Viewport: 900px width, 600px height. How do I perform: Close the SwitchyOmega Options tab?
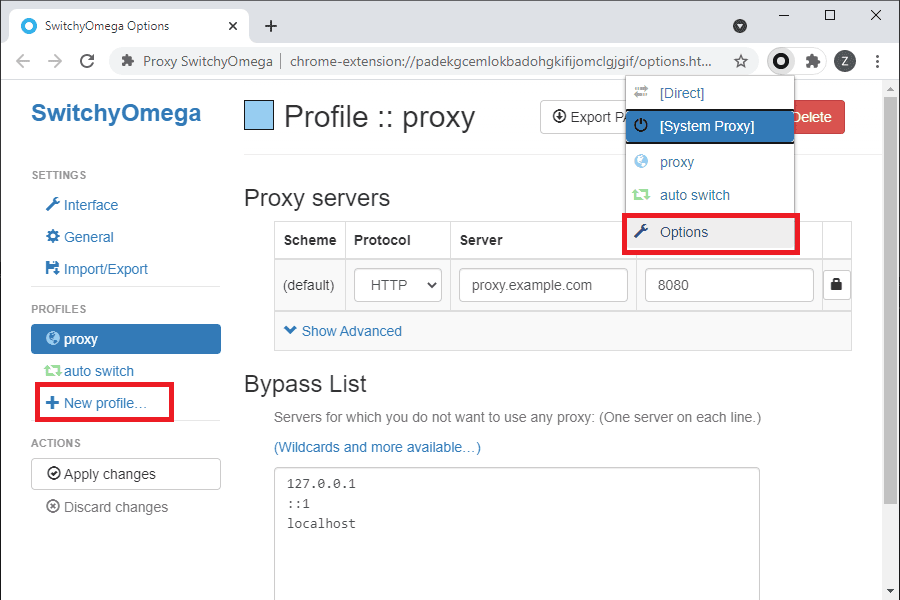pos(232,26)
